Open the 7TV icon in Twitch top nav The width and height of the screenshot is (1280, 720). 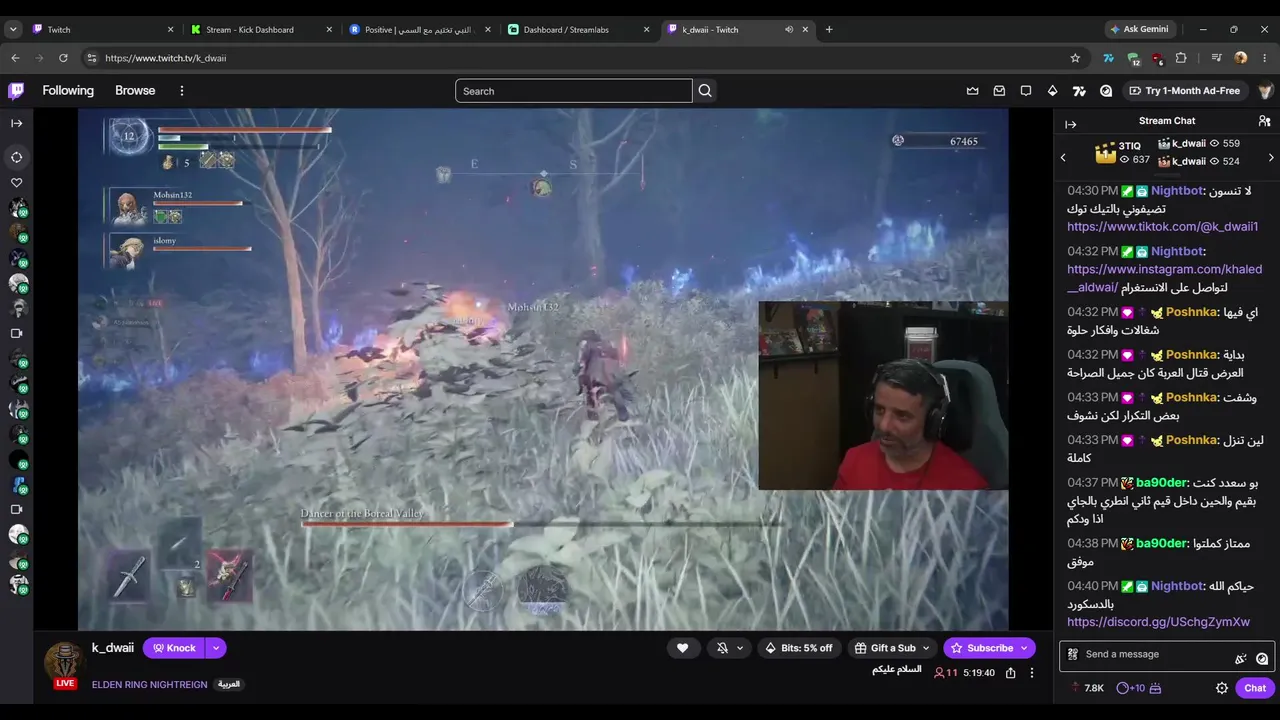click(x=1079, y=91)
